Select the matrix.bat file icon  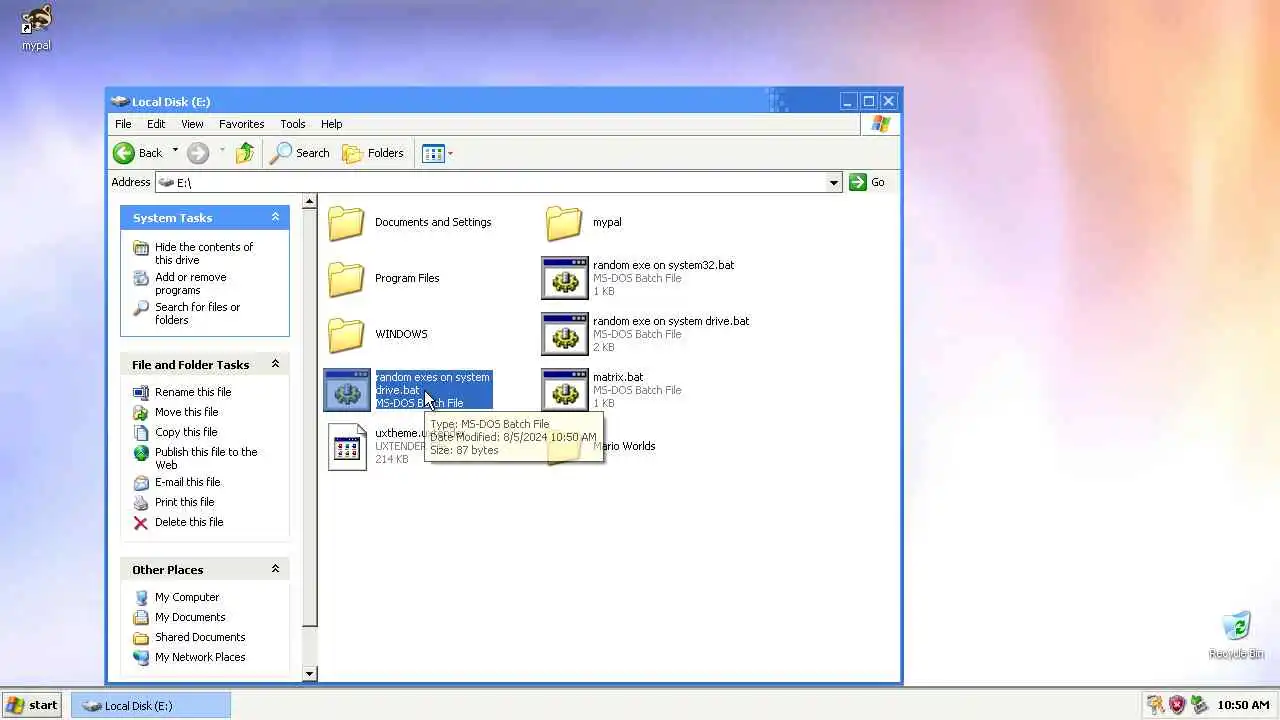click(564, 390)
